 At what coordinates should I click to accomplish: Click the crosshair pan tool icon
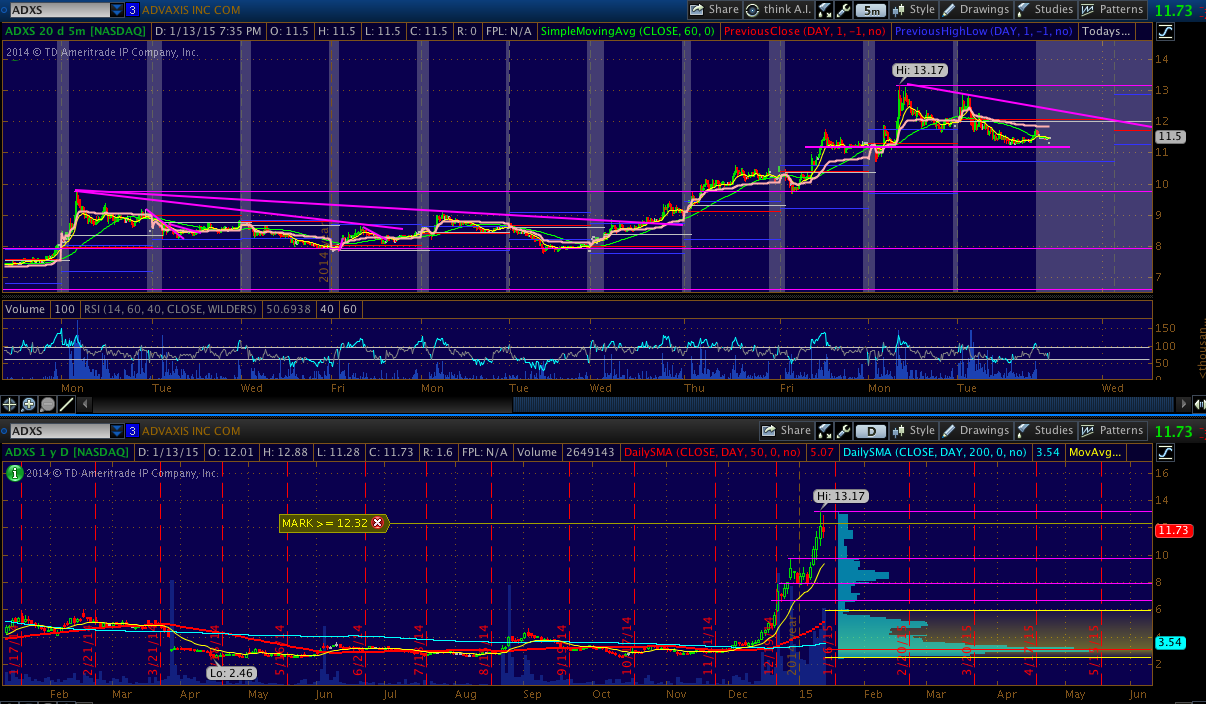tap(10, 405)
